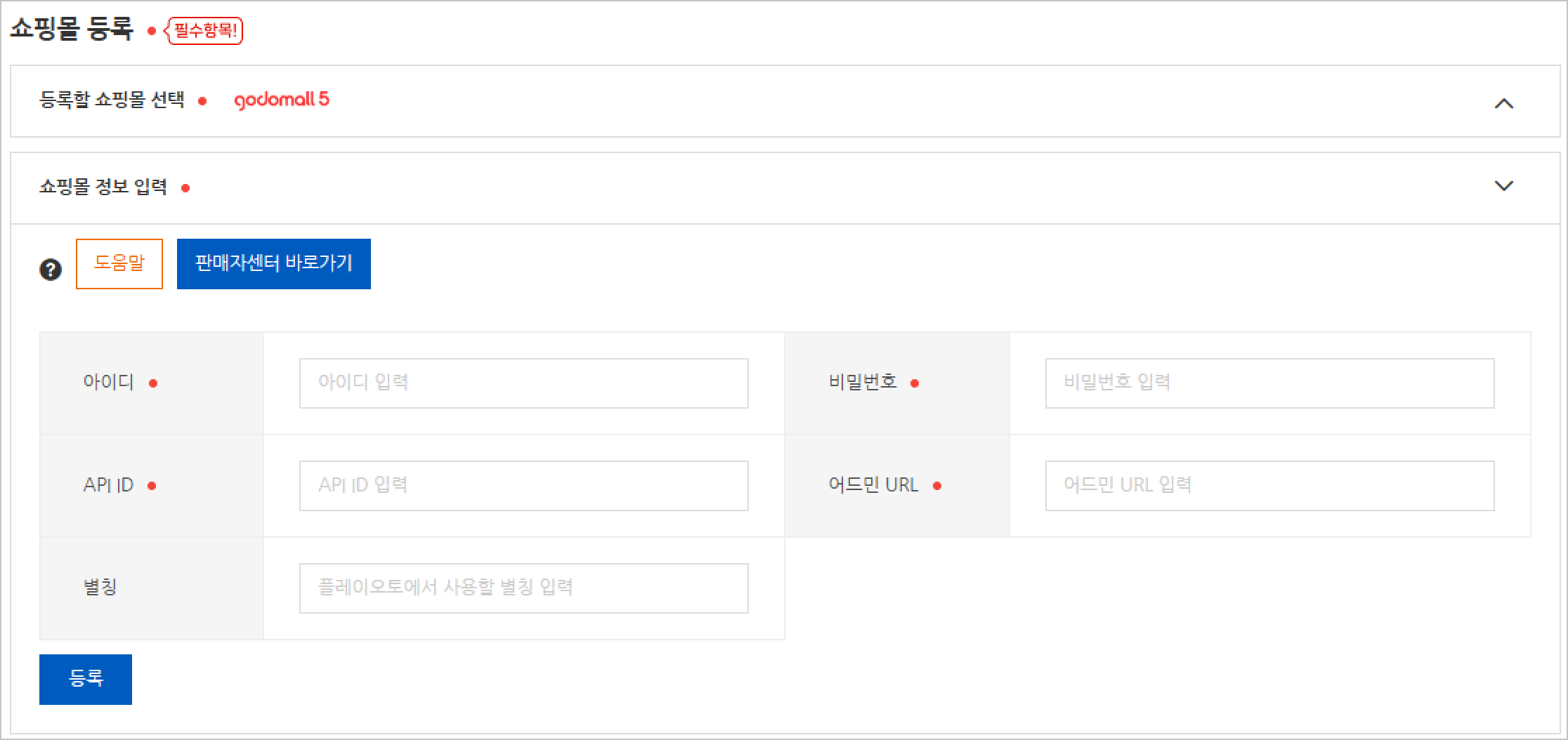Click the question mark help icon
Viewport: 1568px width, 740px height.
tap(51, 269)
